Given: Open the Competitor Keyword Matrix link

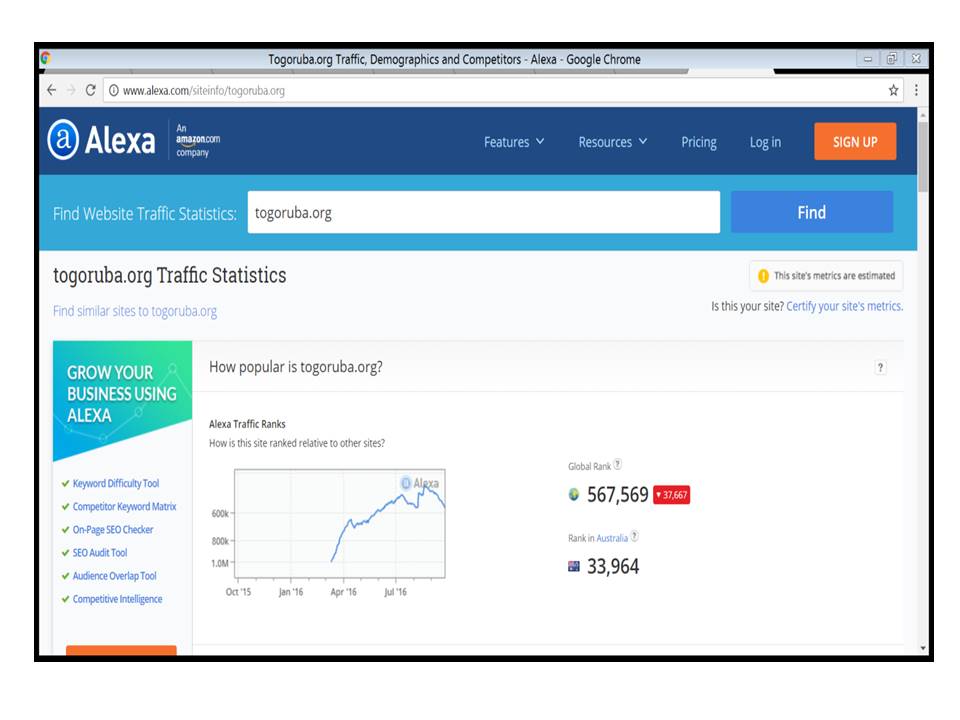Looking at the screenshot, I should pos(124,506).
